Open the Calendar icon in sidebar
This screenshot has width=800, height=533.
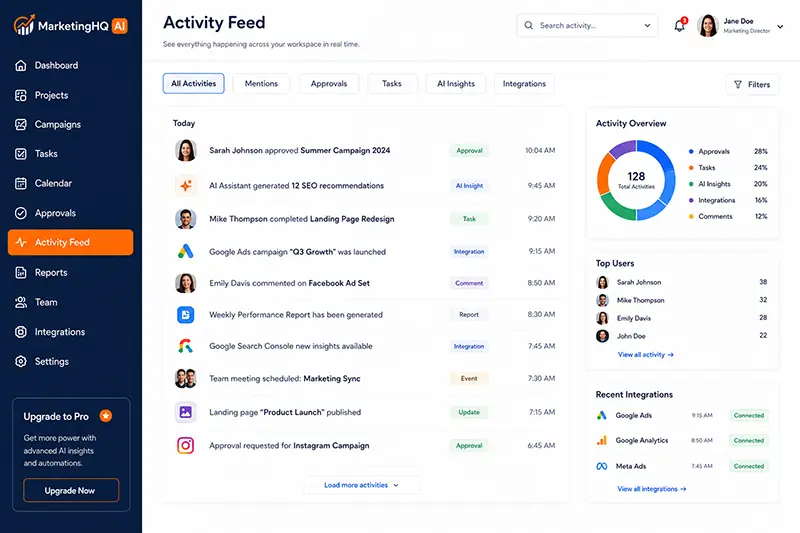click(20, 183)
